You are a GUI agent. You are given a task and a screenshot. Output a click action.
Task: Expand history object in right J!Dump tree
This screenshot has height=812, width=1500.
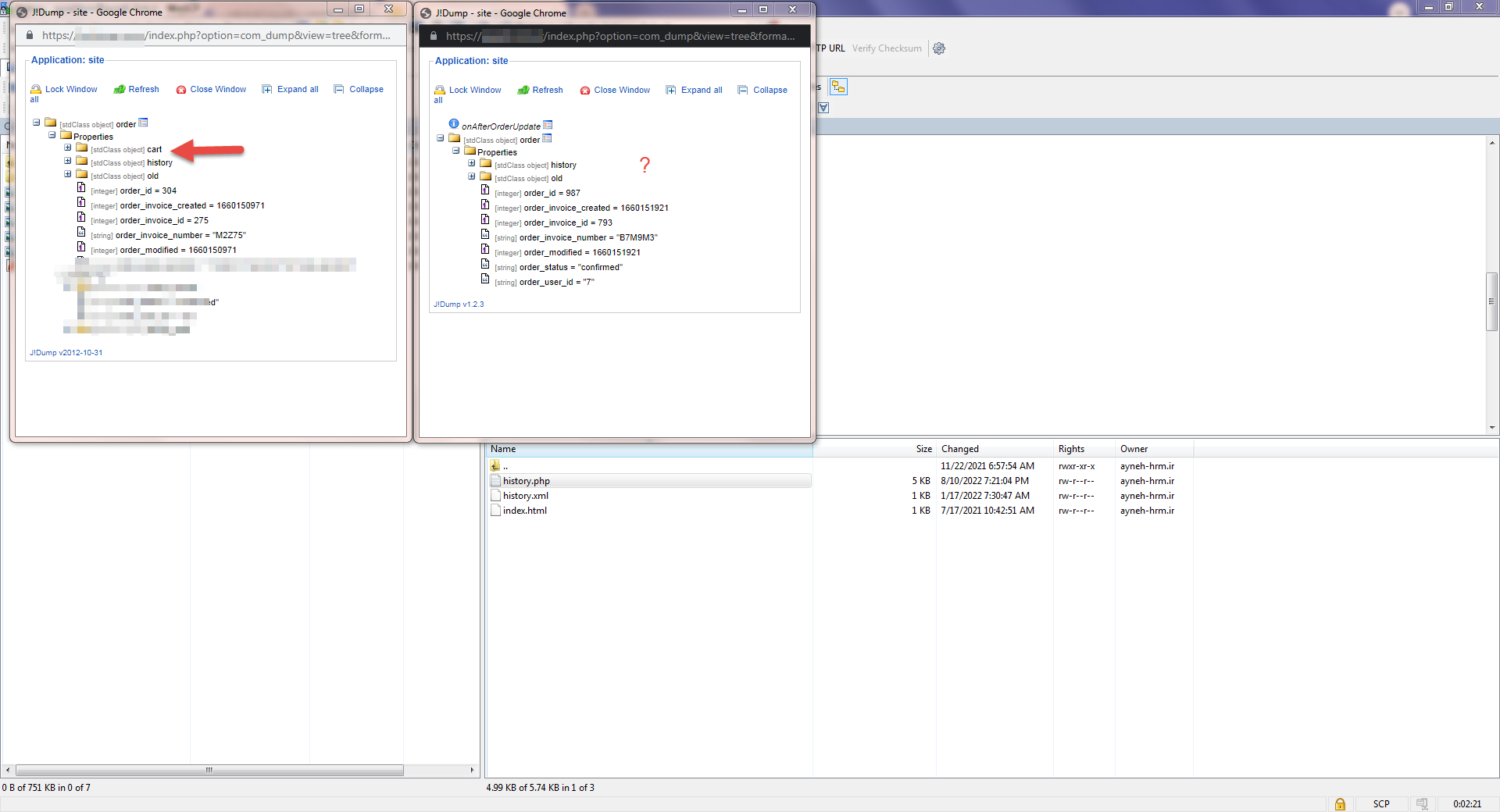(x=472, y=163)
